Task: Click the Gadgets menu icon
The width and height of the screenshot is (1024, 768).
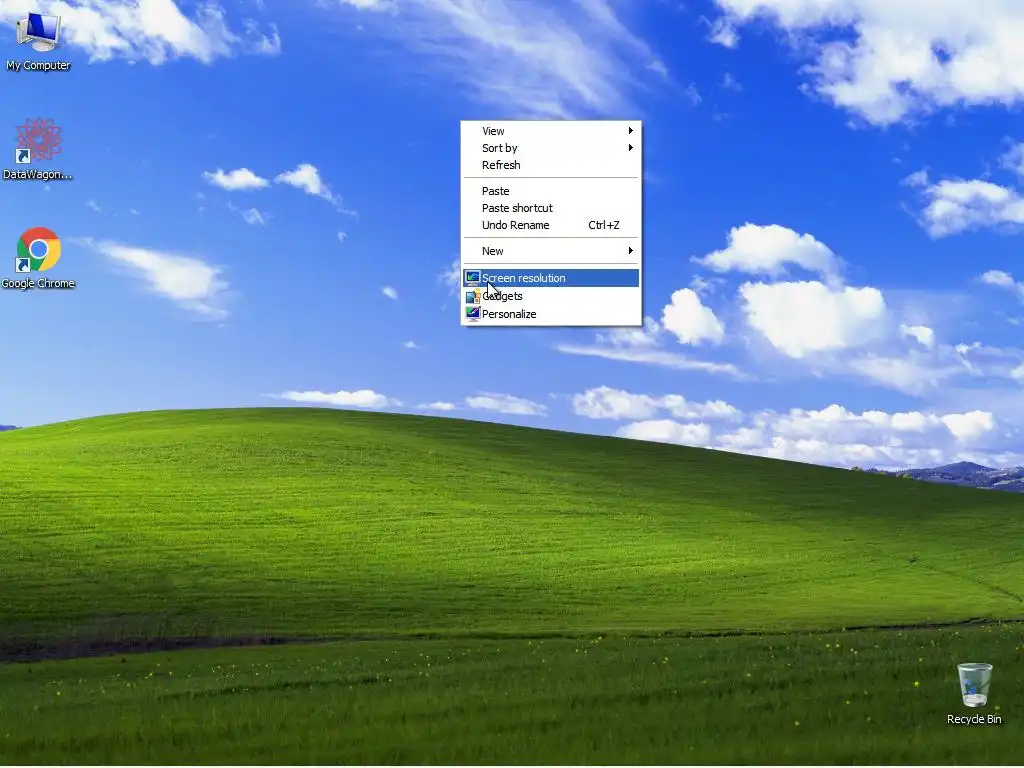Action: [473, 296]
